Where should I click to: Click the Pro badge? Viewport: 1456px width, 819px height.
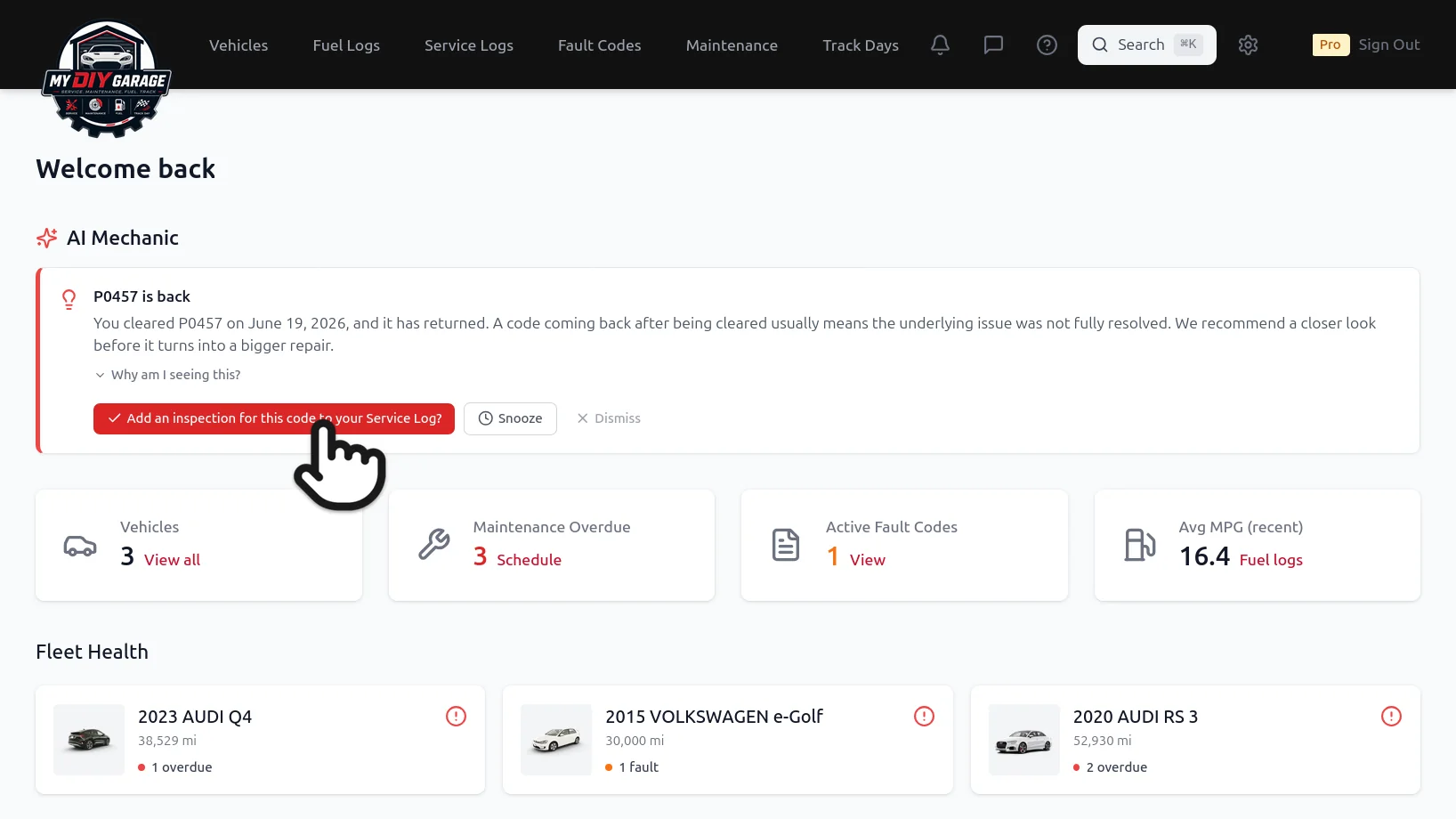[x=1331, y=45]
